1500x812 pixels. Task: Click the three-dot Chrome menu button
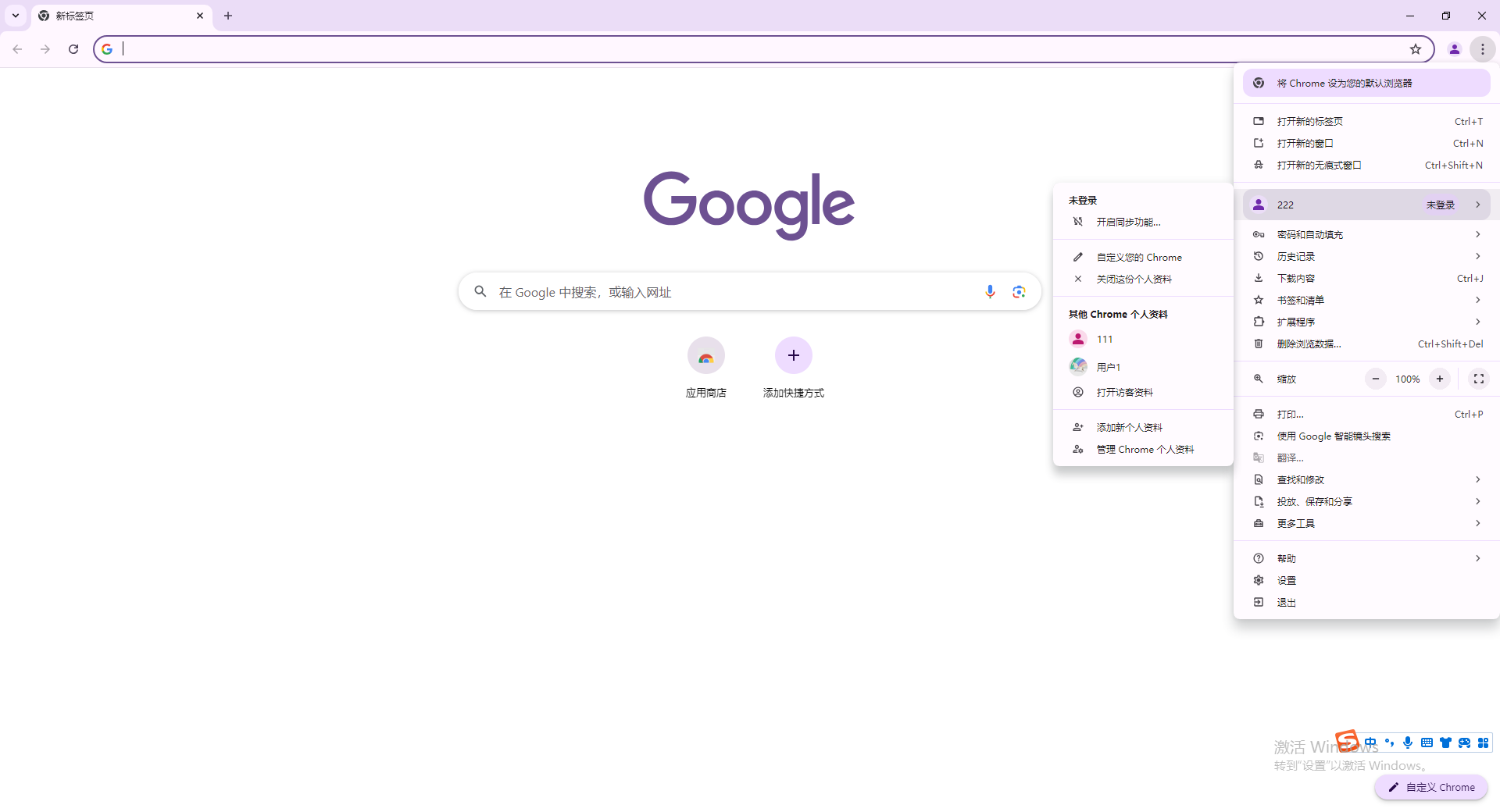[x=1482, y=49]
